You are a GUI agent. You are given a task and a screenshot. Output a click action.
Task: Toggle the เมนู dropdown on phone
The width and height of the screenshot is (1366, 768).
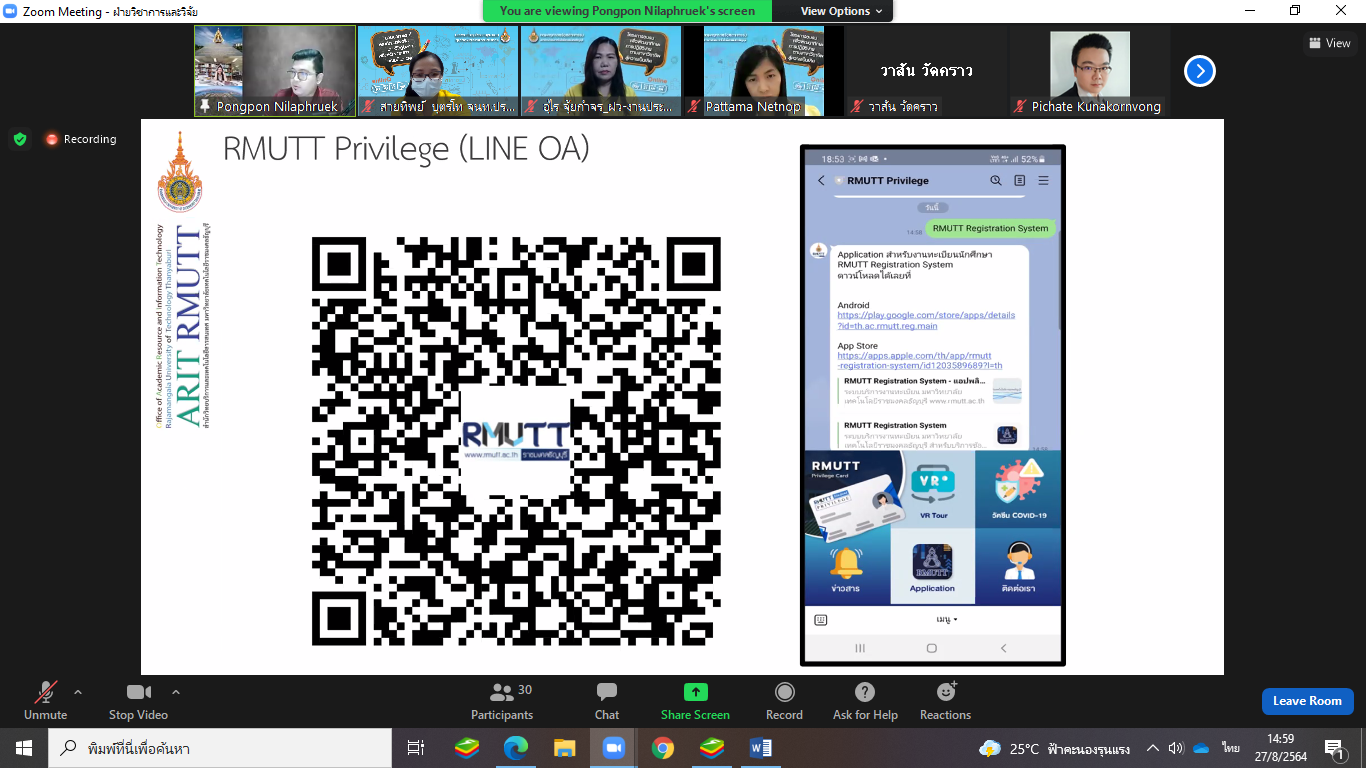pos(946,620)
